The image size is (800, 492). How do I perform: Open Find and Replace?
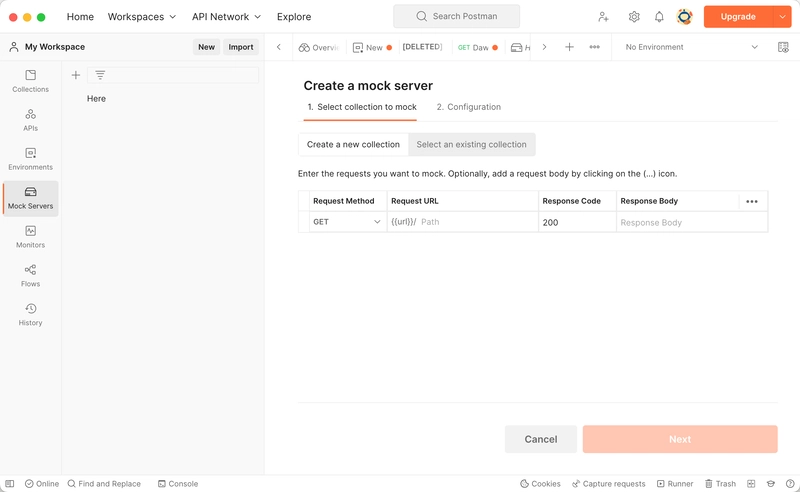(x=104, y=484)
